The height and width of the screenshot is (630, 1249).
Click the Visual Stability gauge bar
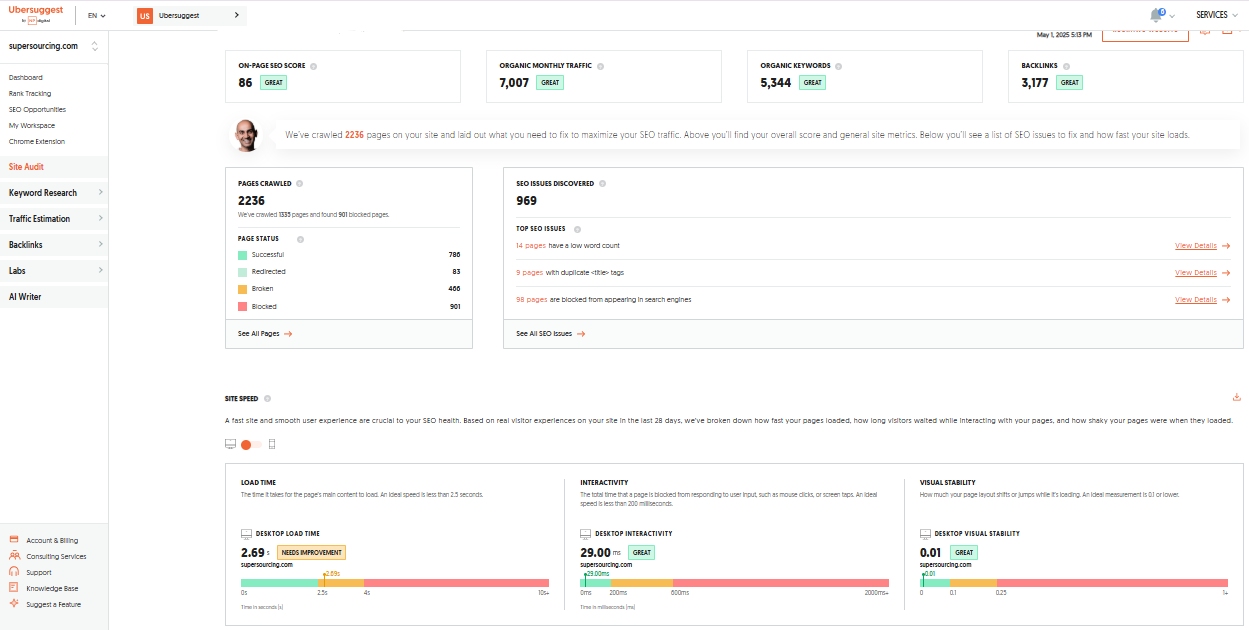(1074, 583)
